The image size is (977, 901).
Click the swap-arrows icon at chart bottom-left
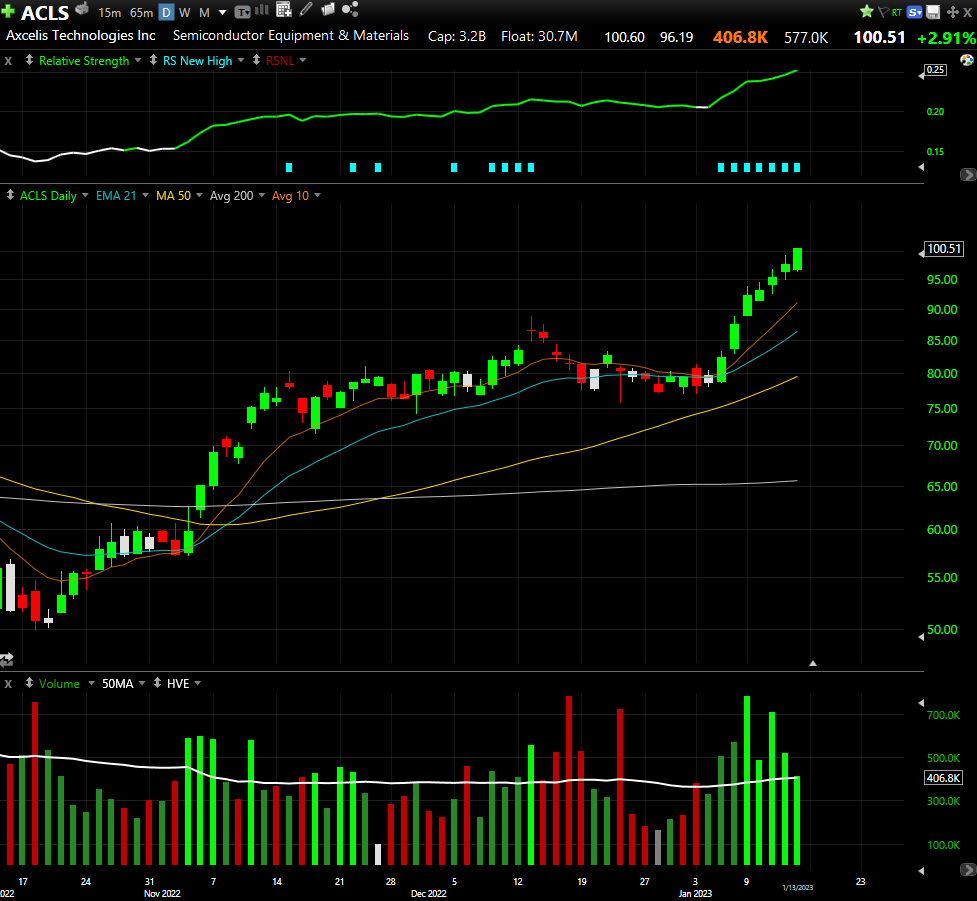click(x=7, y=659)
